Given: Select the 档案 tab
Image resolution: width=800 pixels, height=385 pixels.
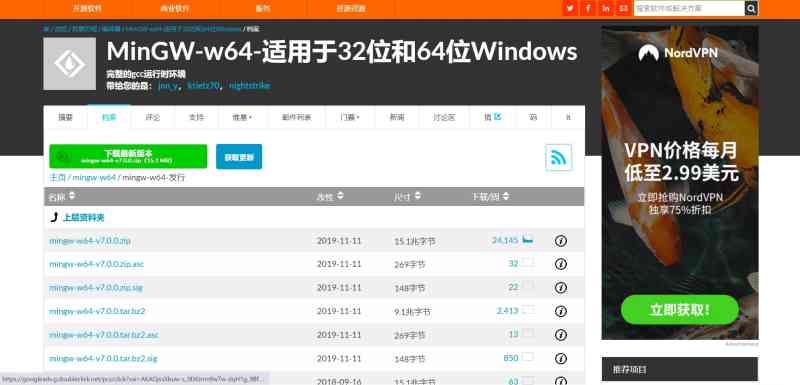Looking at the screenshot, I should pos(109,117).
